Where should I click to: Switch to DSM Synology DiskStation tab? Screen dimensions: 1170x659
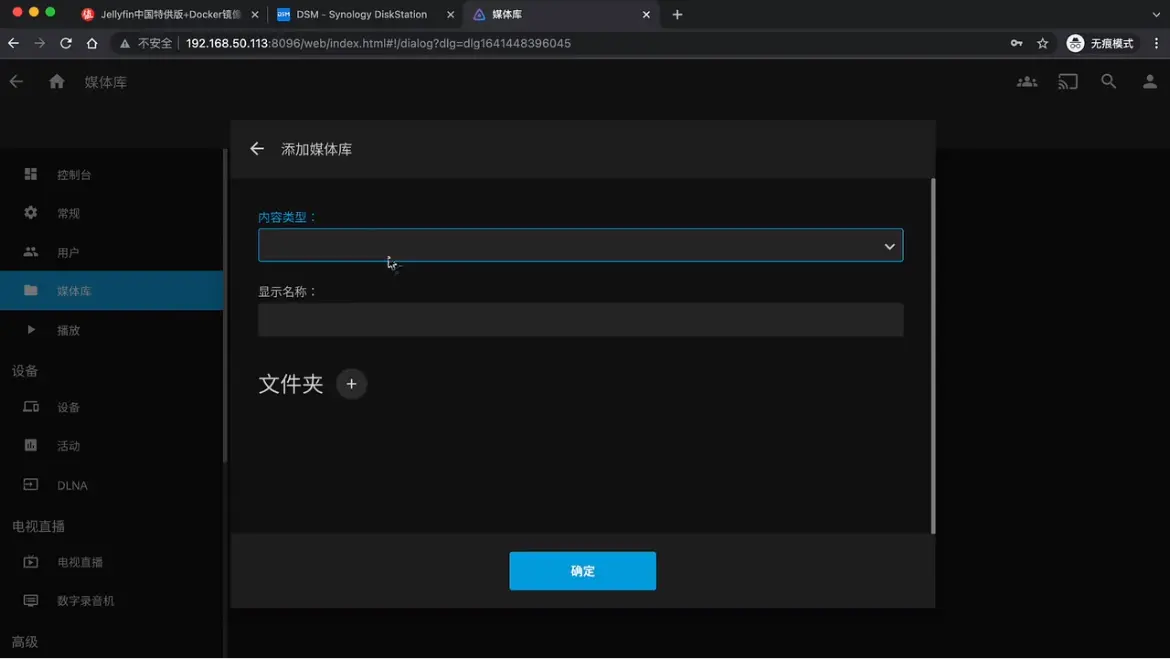click(x=361, y=15)
